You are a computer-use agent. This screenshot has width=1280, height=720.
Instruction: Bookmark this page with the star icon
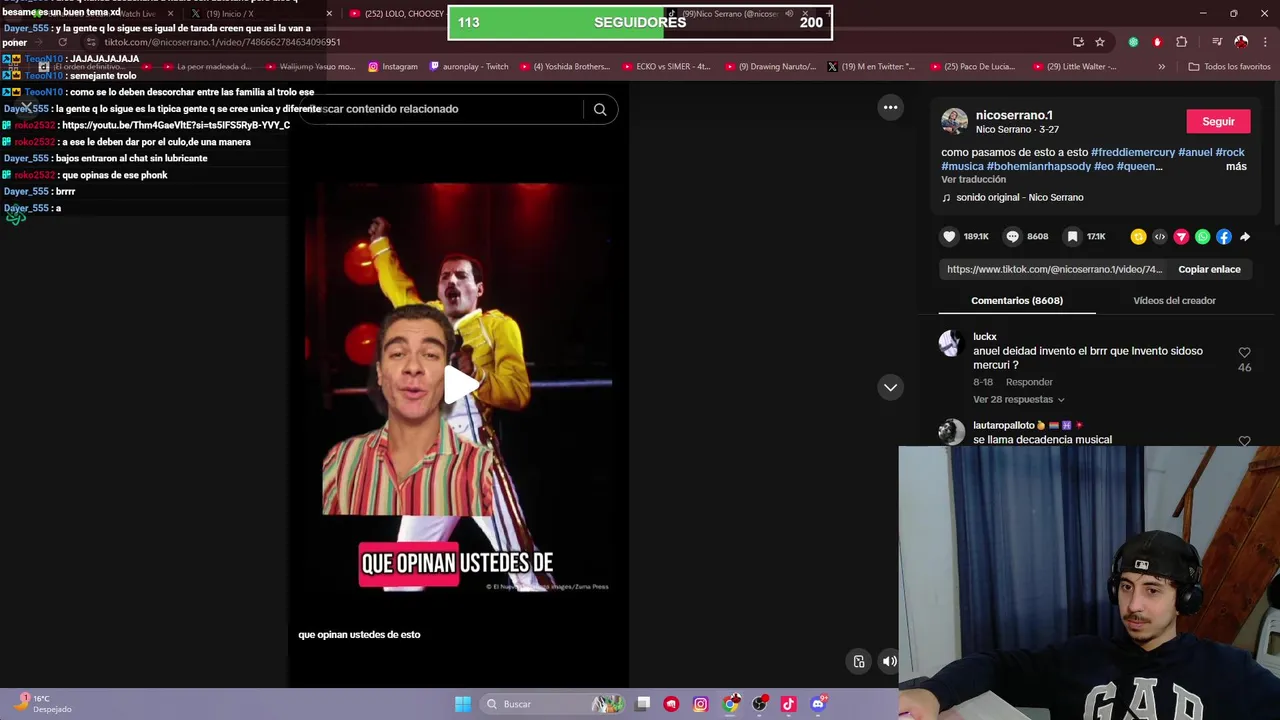[x=1100, y=42]
